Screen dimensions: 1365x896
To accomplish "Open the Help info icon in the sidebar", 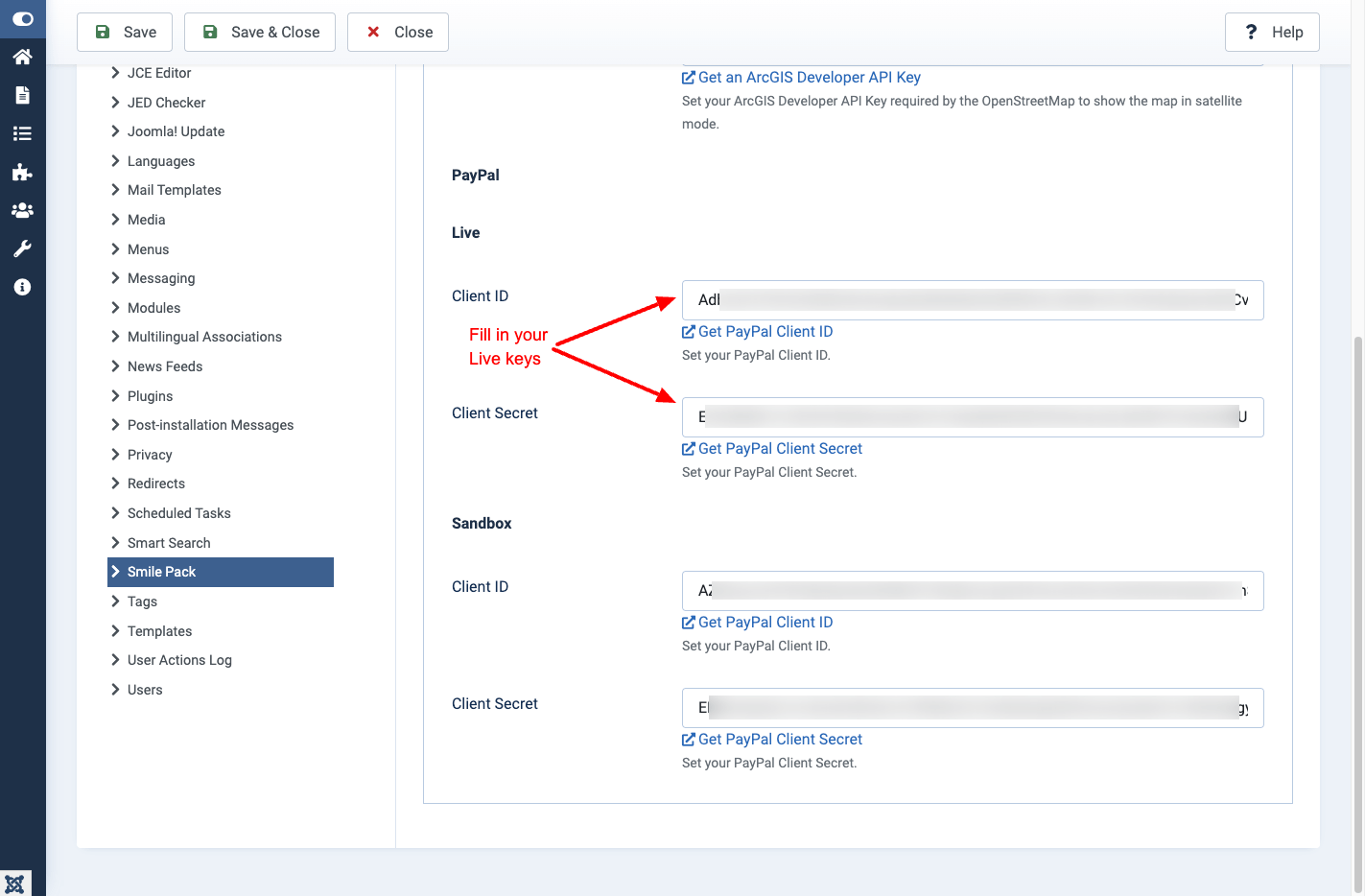I will 22,287.
